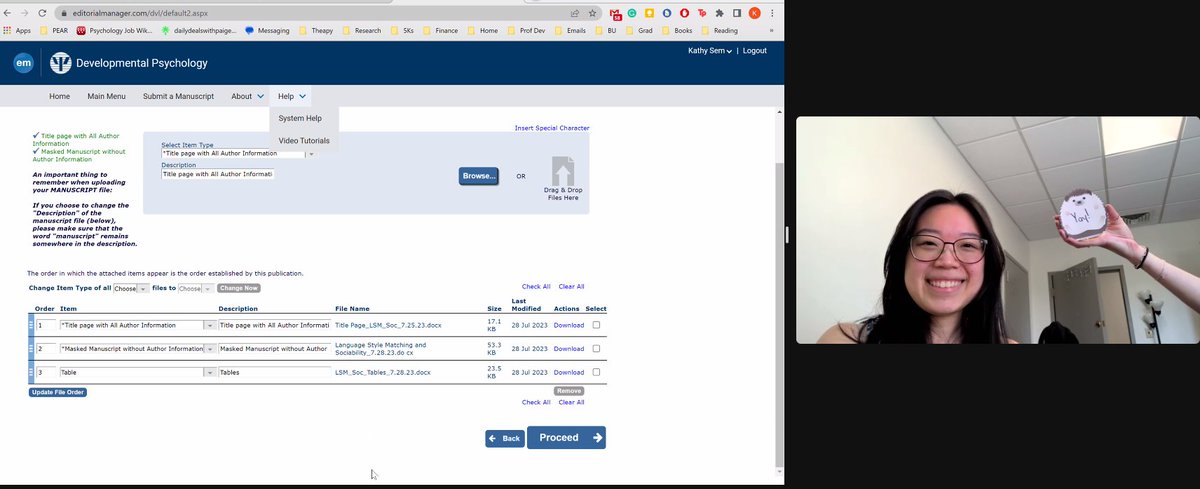Click Logout link
1200x489 pixels.
[x=755, y=50]
